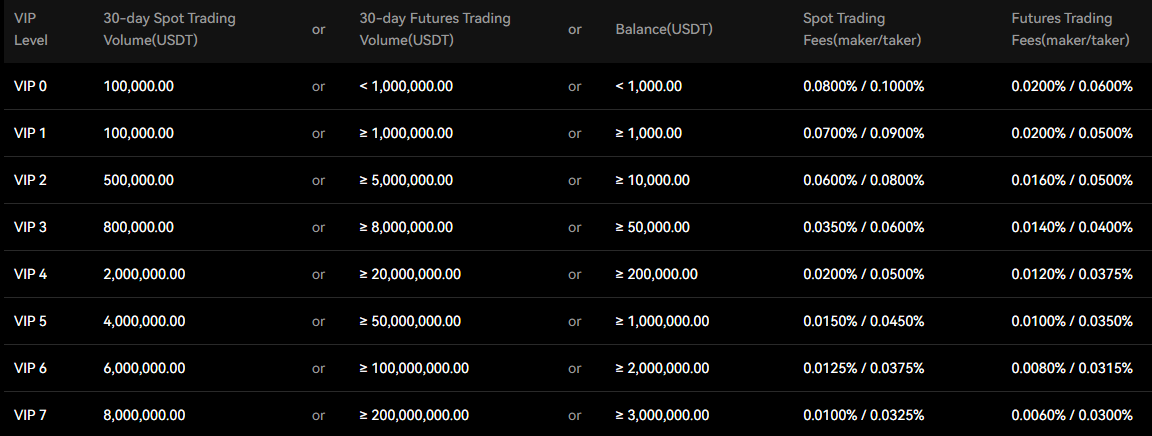Screen dimensions: 1152x436
Task: Click the 30-day Futures Trading Volume header
Action: click(435, 29)
